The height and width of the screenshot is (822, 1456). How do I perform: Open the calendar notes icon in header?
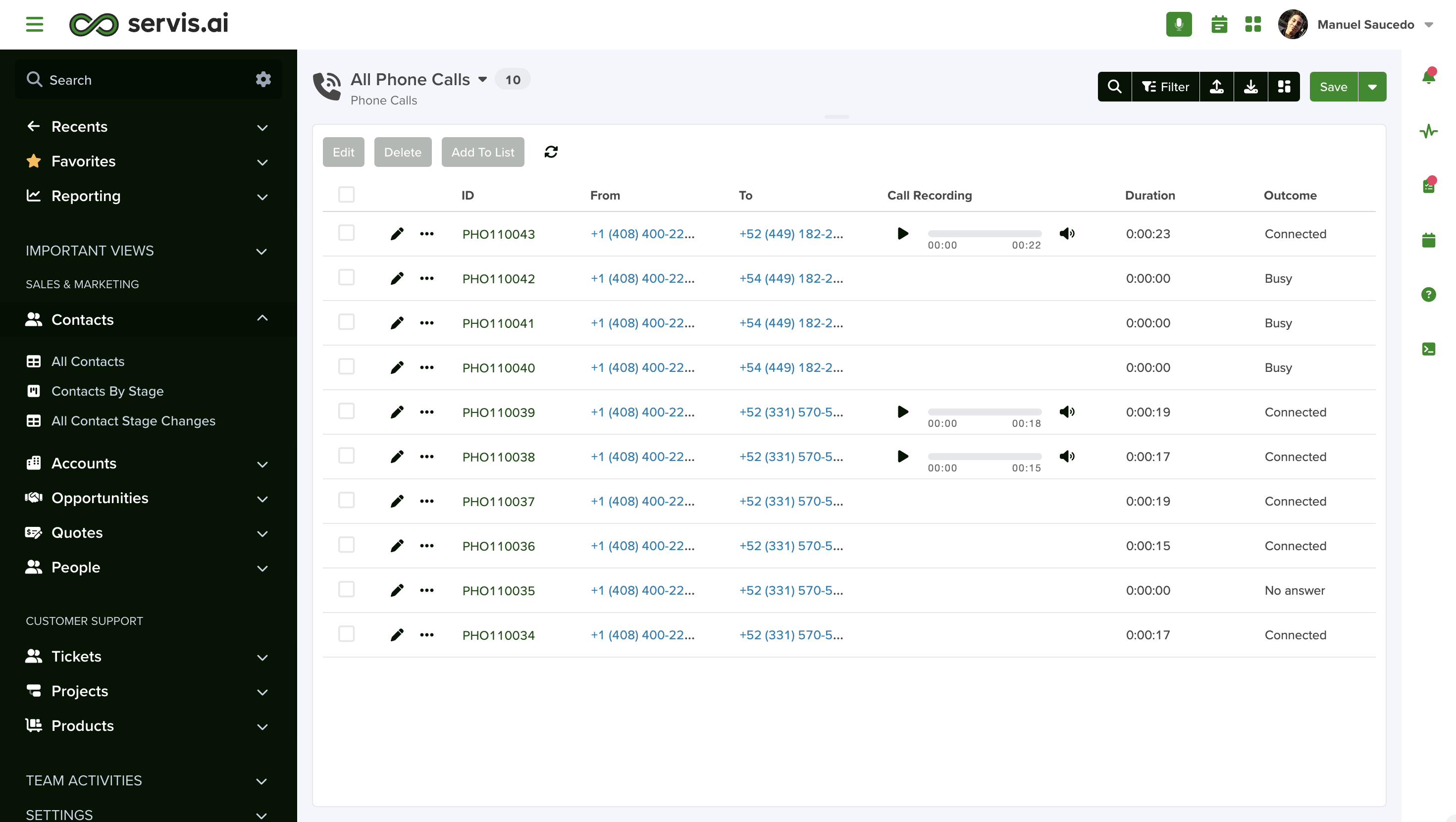click(1219, 24)
